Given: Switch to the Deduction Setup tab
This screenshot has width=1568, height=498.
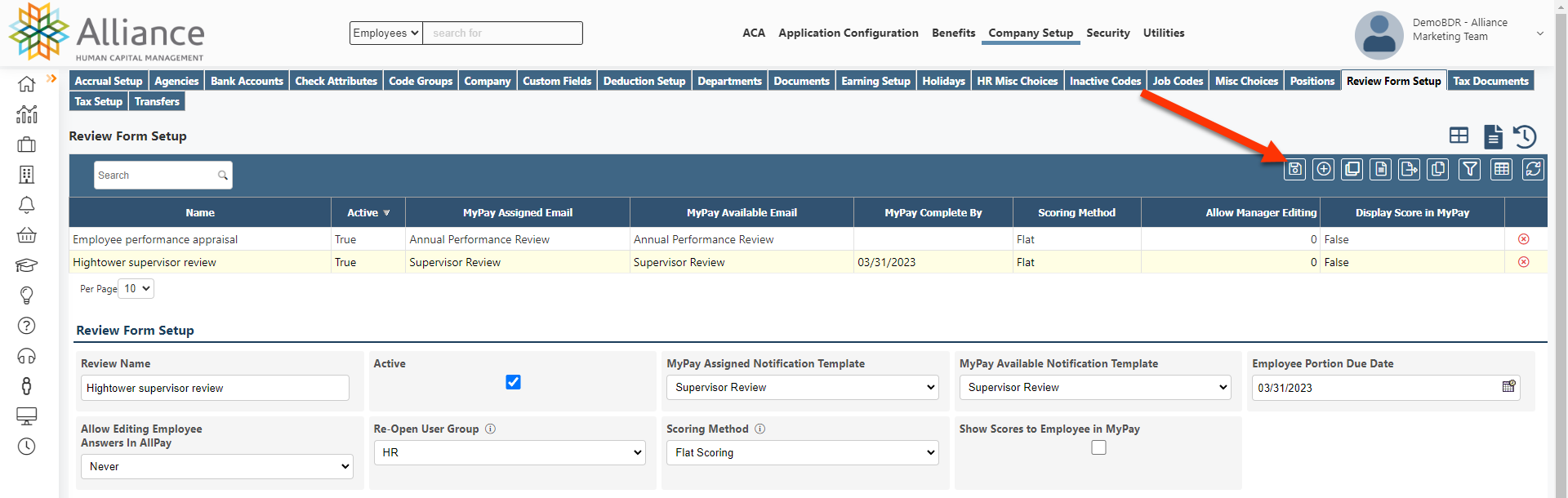Looking at the screenshot, I should (644, 81).
